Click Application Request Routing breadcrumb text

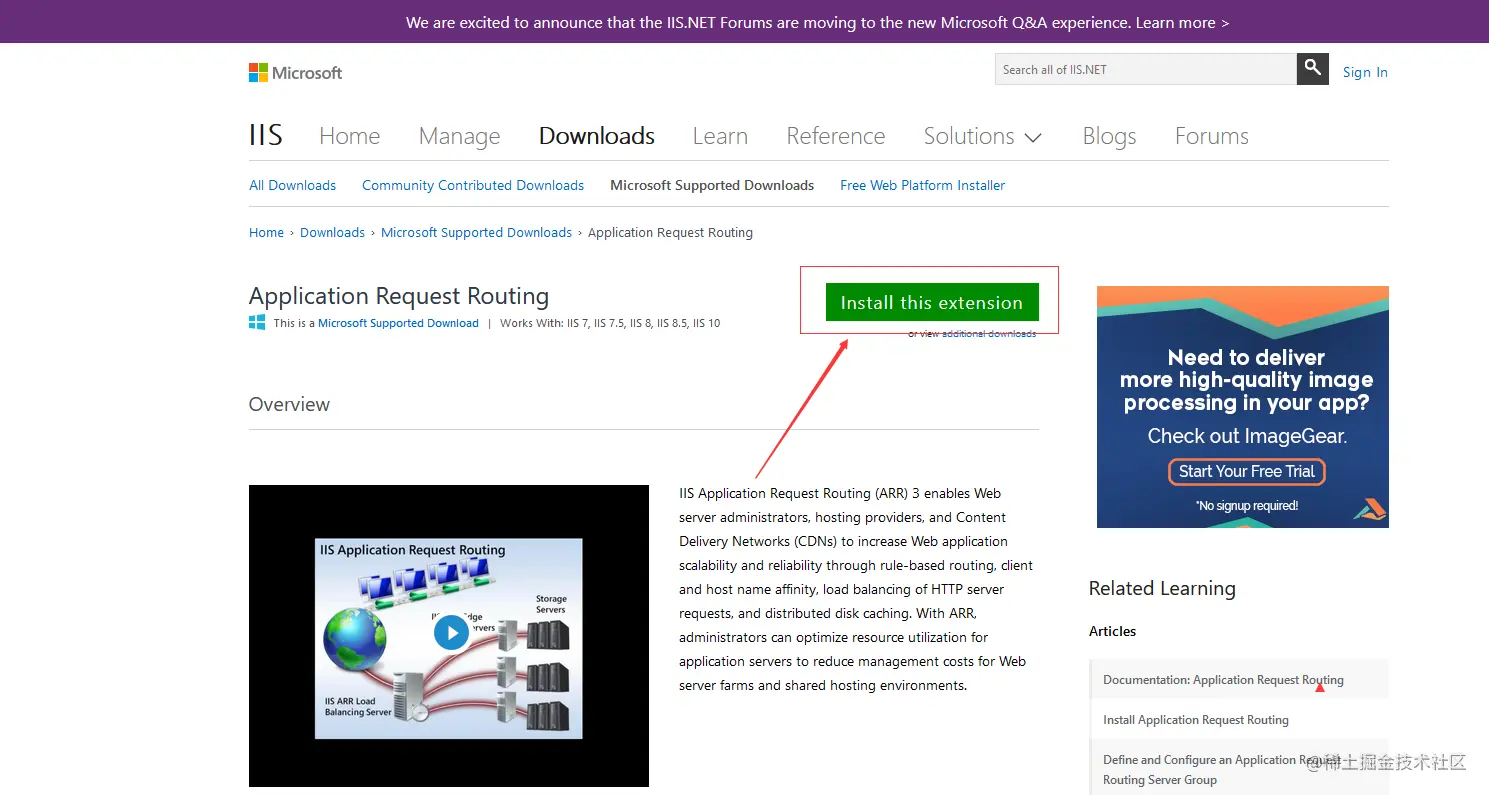tap(670, 232)
